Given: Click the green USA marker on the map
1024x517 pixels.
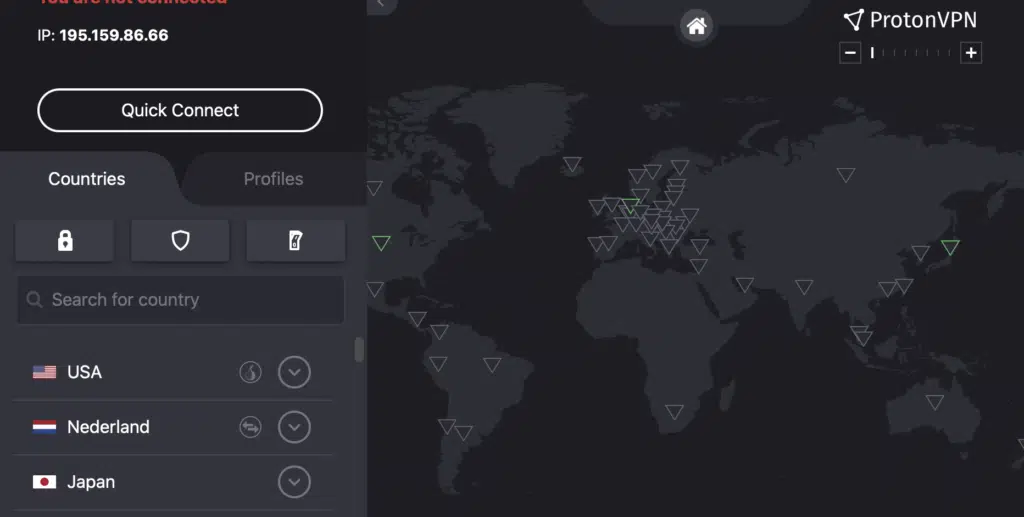Looking at the screenshot, I should click(x=381, y=243).
